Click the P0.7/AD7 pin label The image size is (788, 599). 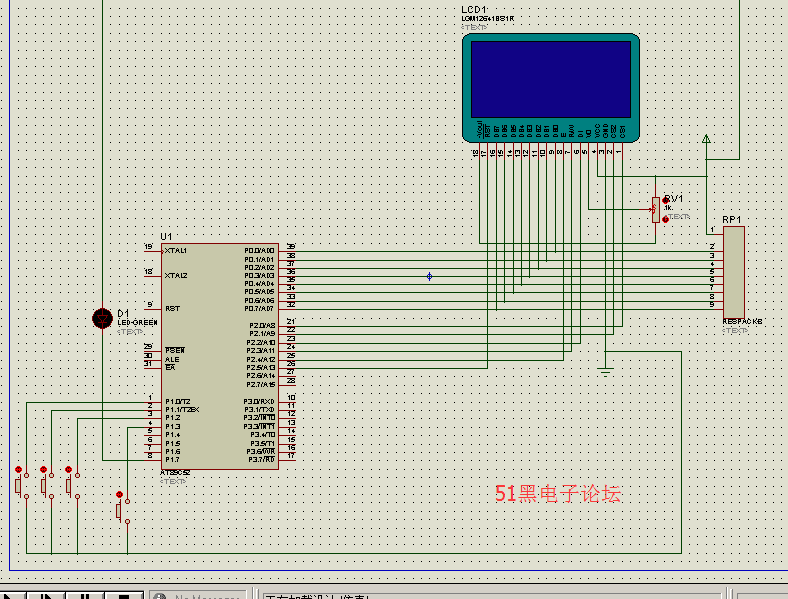(259, 308)
